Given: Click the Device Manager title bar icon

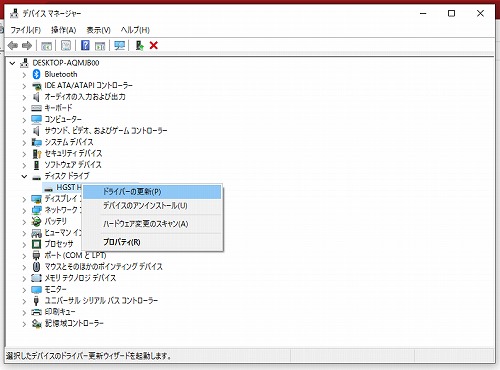Looking at the screenshot, I should (x=14, y=13).
